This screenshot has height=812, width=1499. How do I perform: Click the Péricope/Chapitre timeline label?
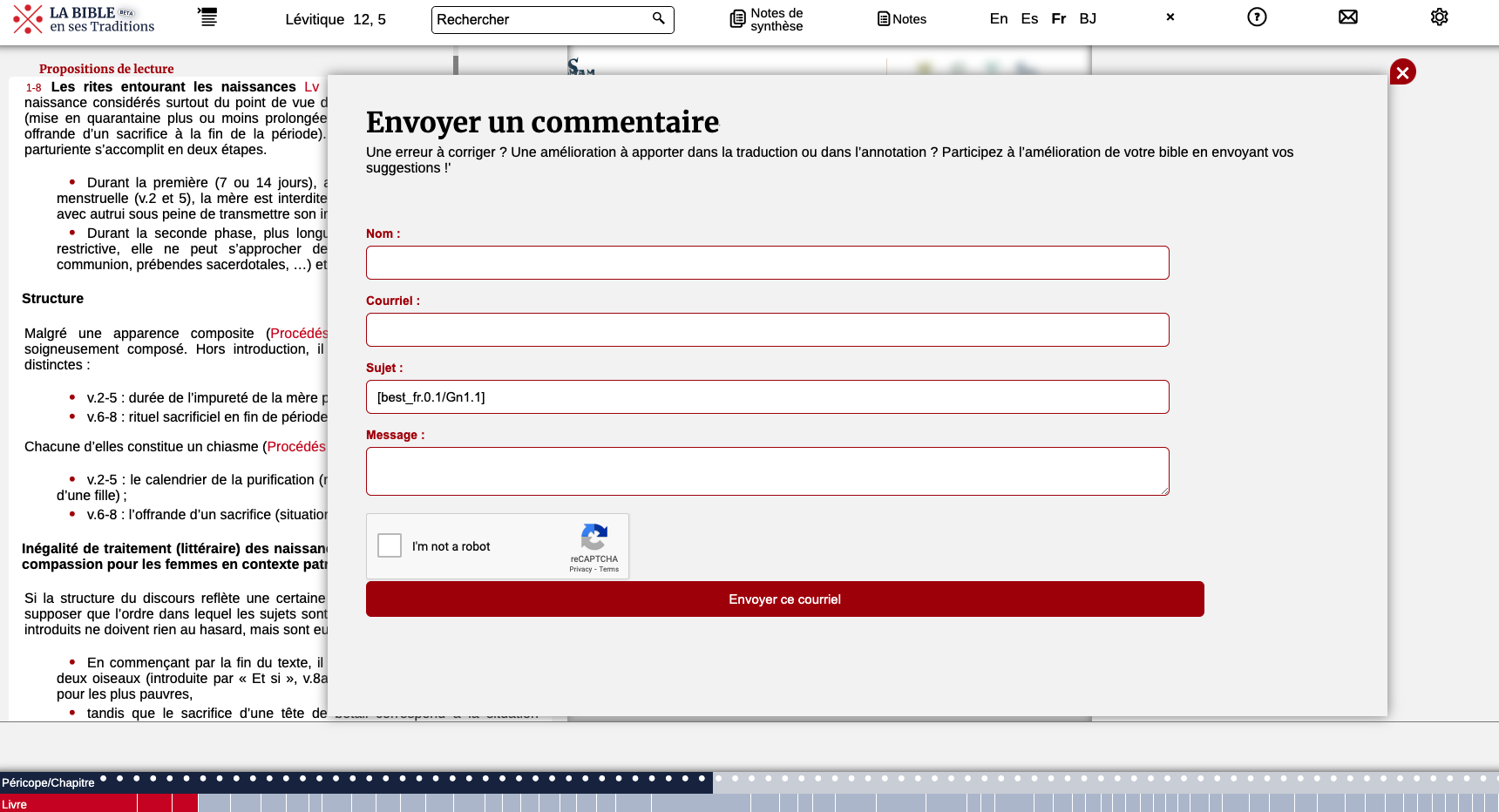(48, 782)
